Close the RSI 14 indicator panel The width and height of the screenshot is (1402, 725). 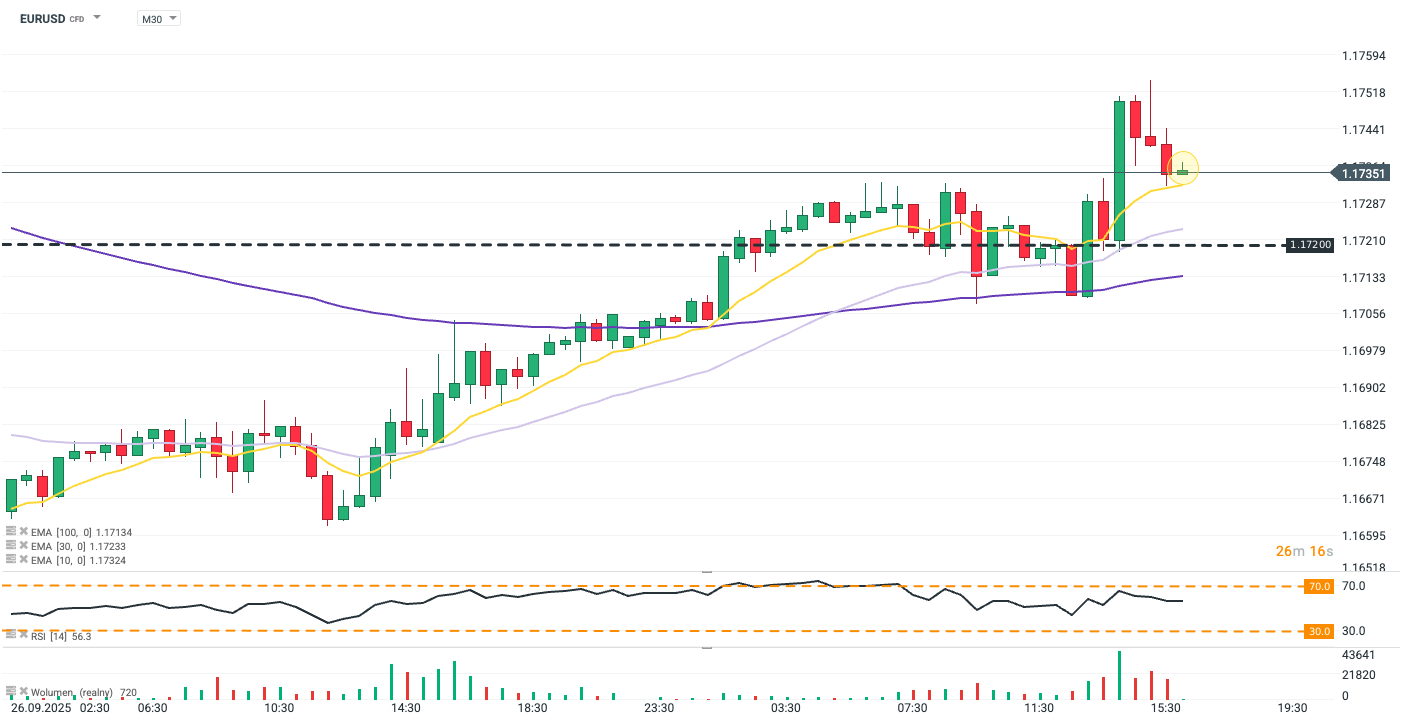click(22, 635)
